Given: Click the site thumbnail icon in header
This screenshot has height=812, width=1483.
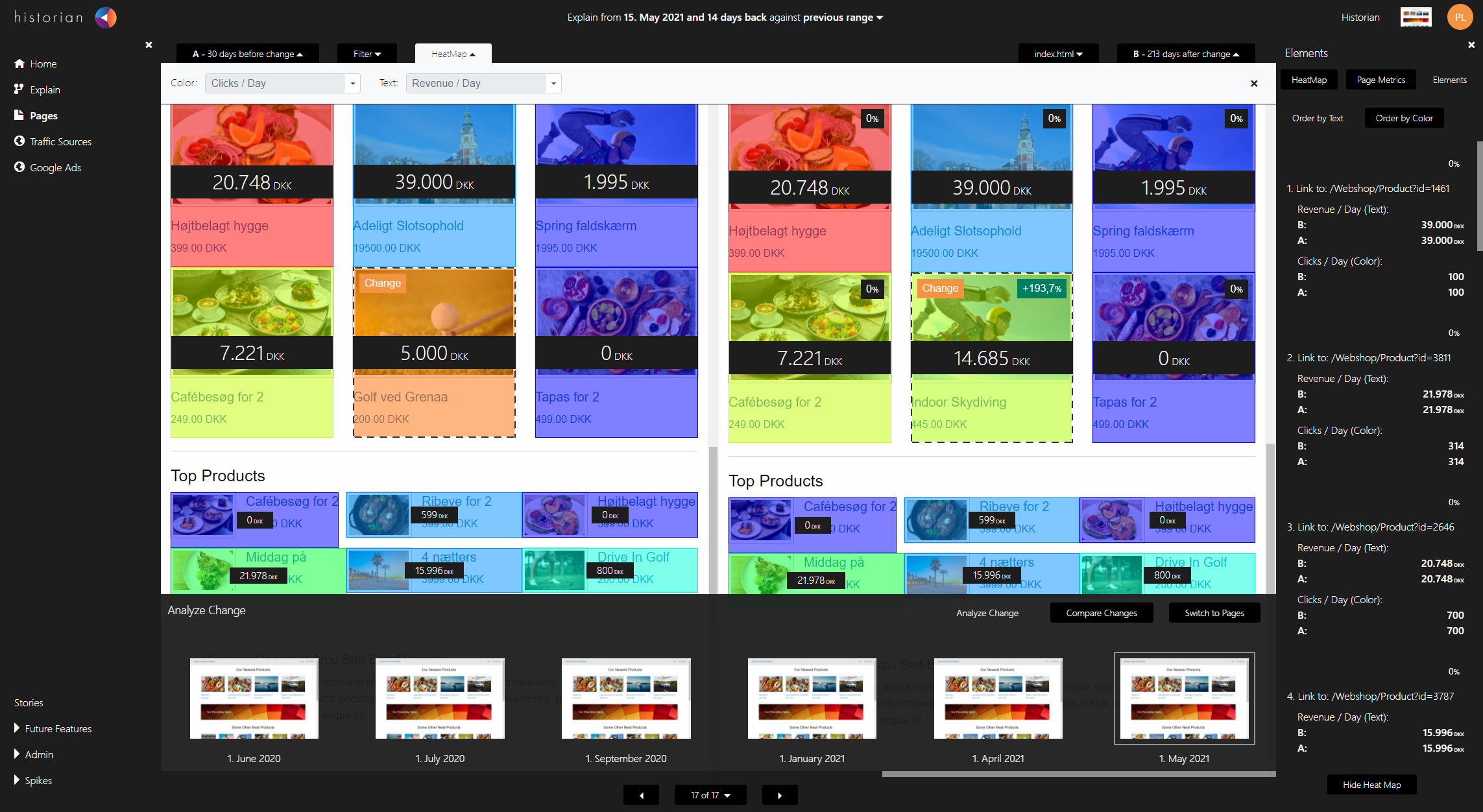Looking at the screenshot, I should click(x=1416, y=18).
